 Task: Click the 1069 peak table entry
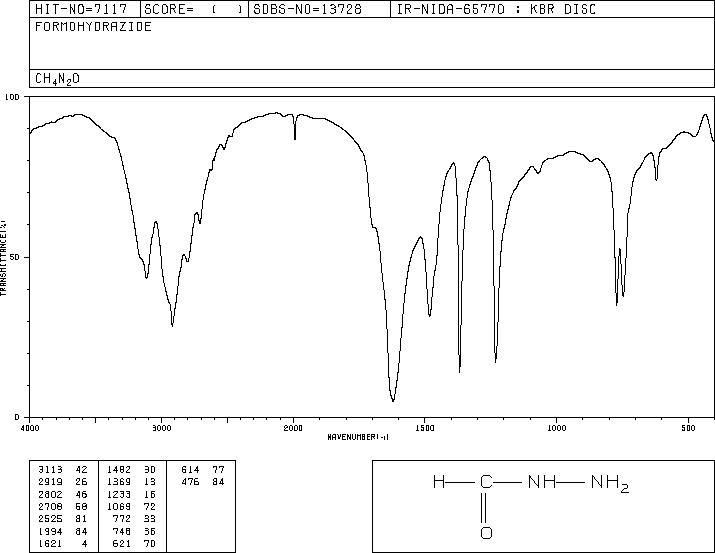click(x=131, y=506)
